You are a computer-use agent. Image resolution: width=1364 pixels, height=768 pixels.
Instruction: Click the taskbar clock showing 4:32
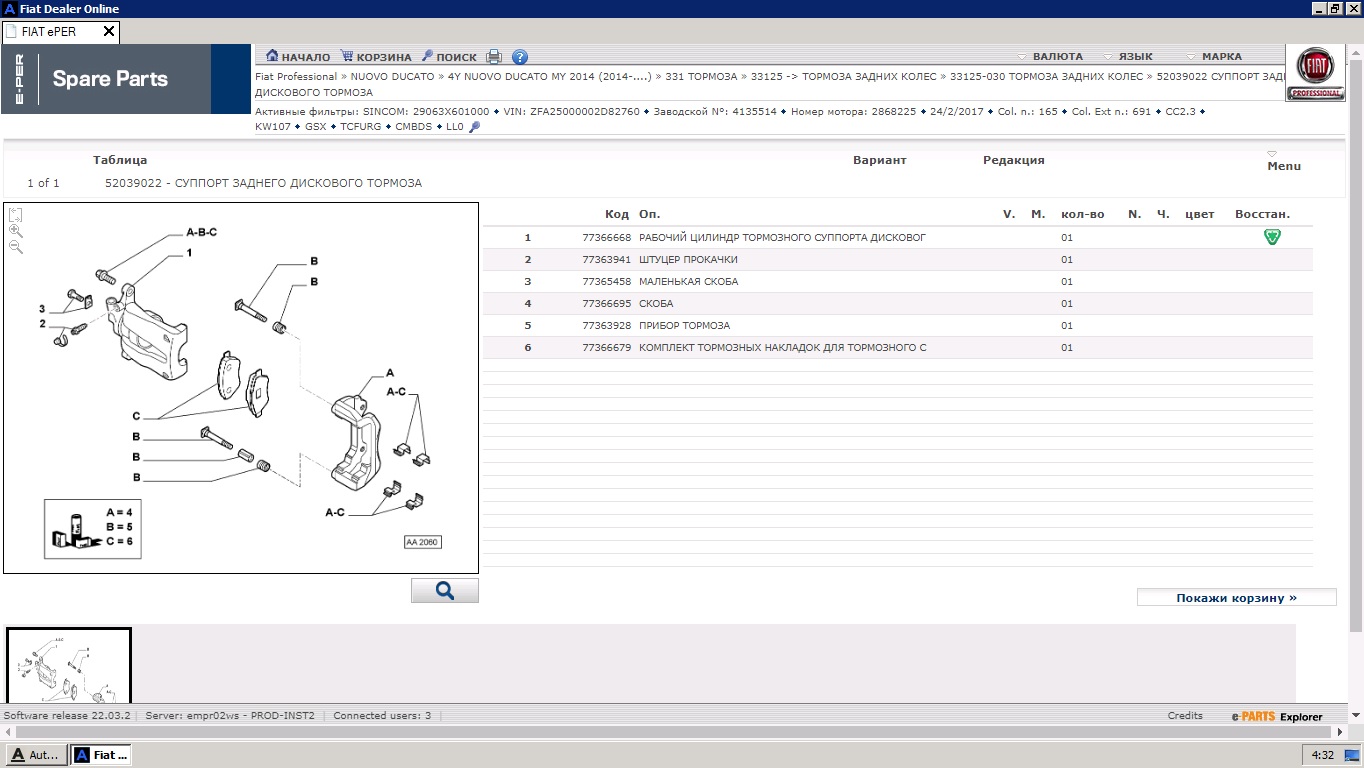pos(1322,755)
